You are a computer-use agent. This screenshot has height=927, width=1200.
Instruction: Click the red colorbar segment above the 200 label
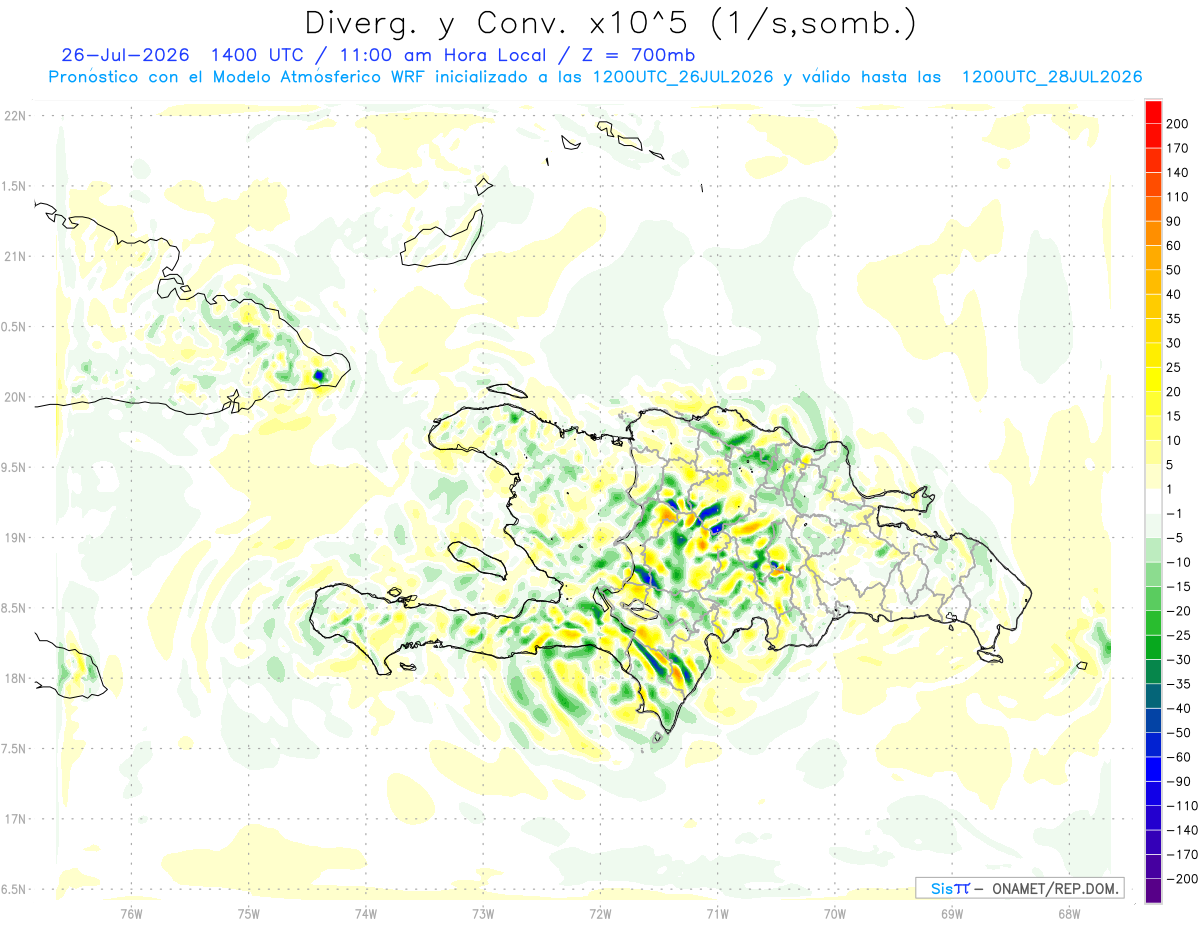tap(1153, 111)
